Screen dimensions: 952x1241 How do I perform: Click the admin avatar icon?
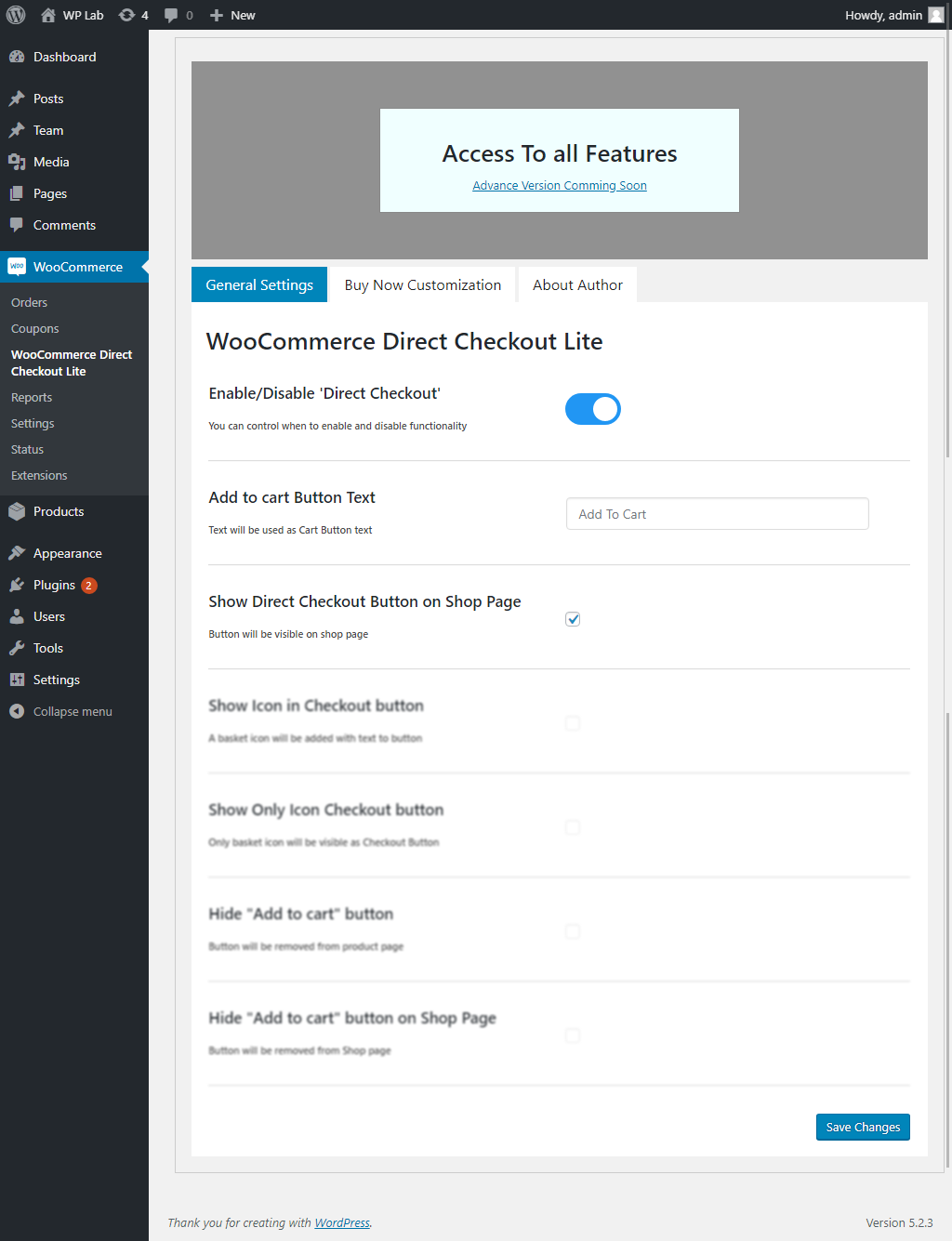coord(936,15)
